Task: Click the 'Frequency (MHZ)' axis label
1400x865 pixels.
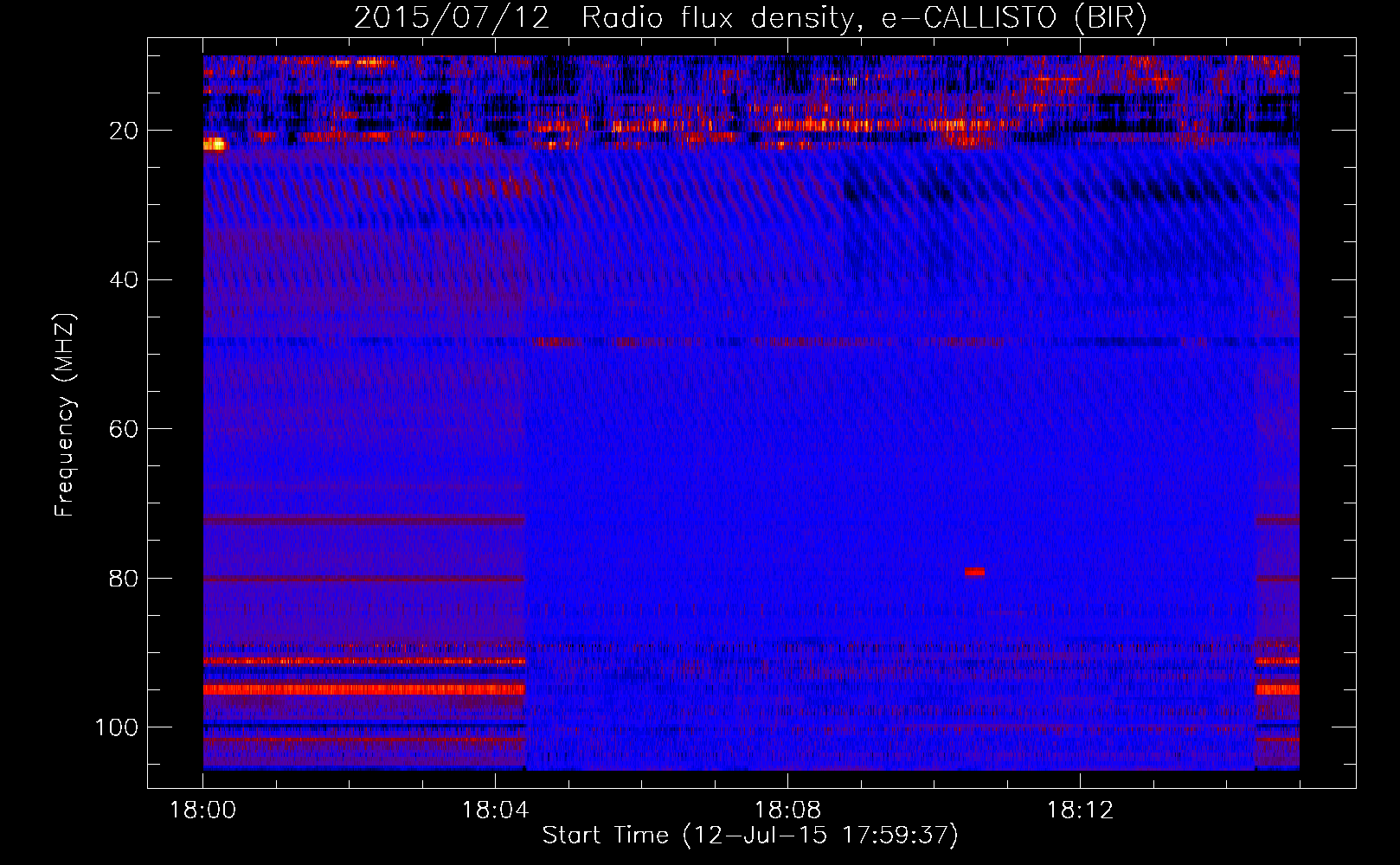Action: (x=66, y=415)
